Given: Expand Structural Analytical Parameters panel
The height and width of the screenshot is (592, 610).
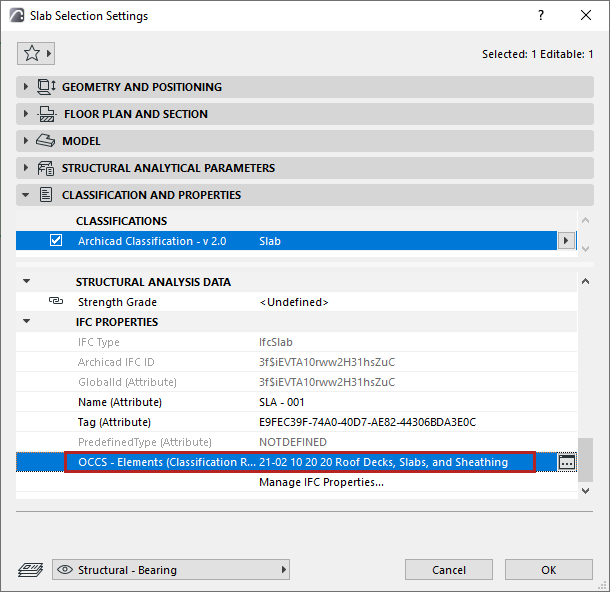Looking at the screenshot, I should [x=26, y=168].
